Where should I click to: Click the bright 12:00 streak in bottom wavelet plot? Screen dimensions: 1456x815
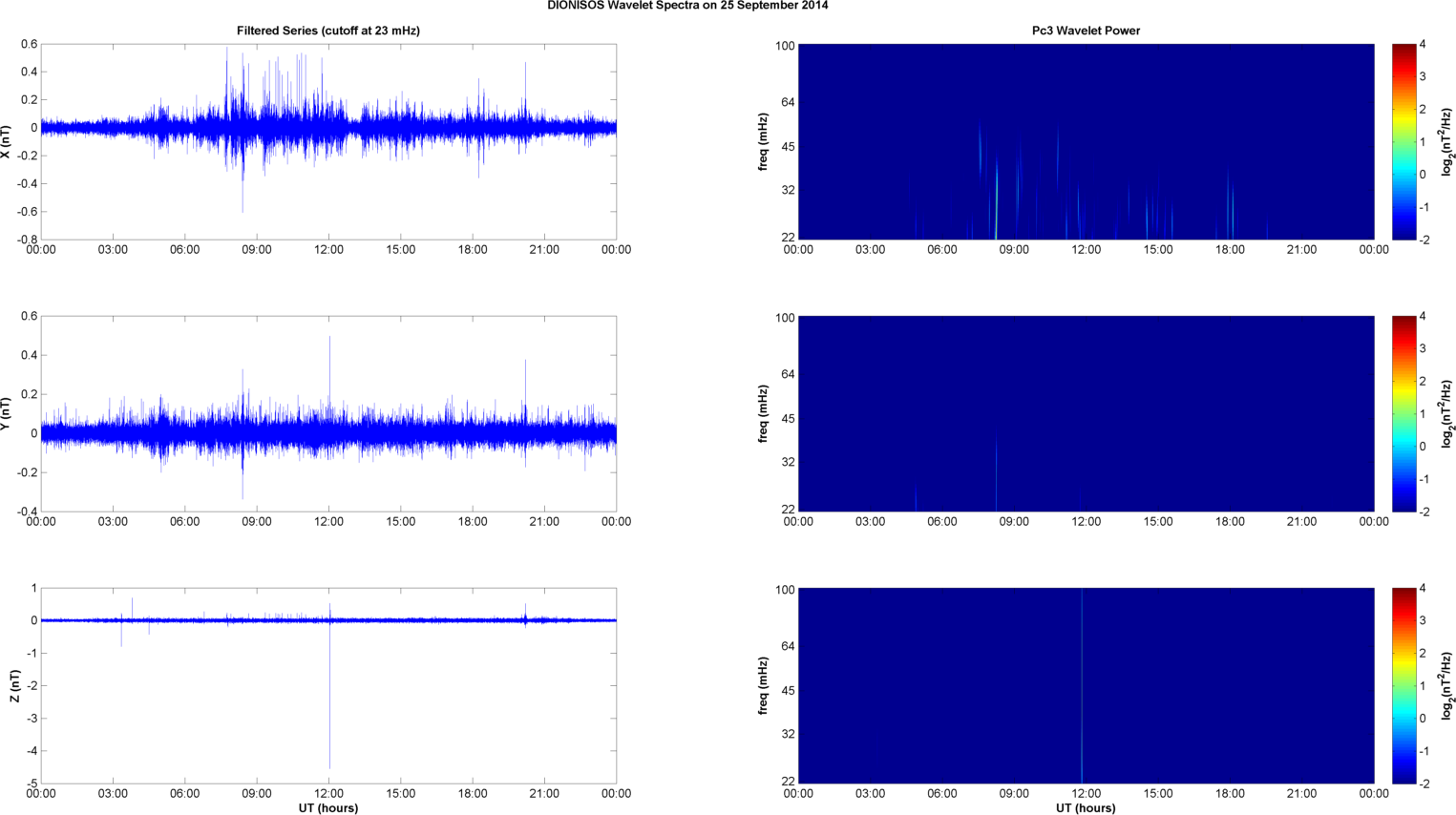[x=1082, y=685]
